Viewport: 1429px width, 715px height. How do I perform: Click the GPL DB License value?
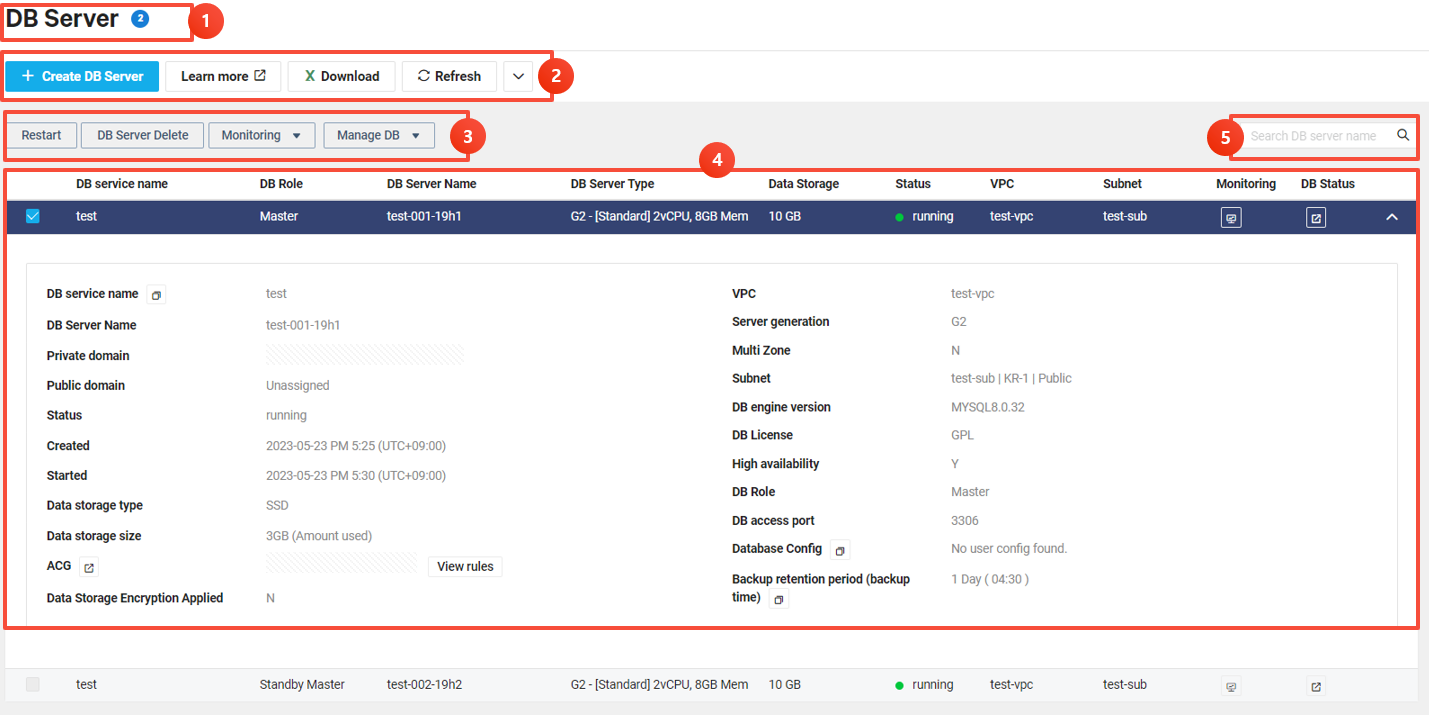(962, 435)
